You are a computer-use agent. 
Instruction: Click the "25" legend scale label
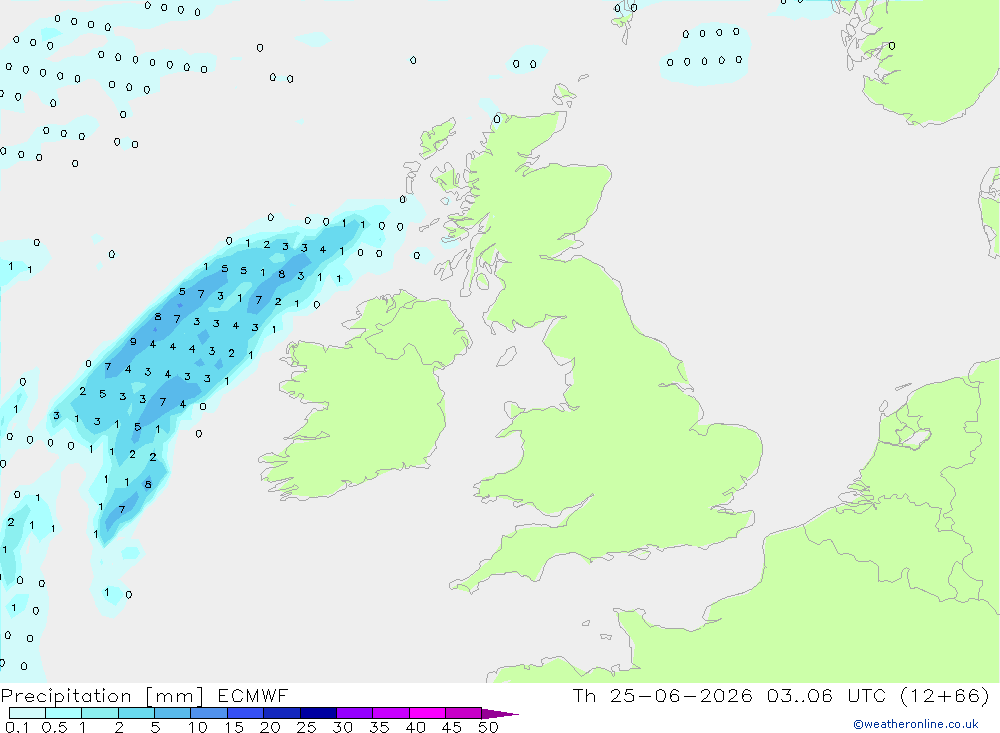tap(306, 727)
